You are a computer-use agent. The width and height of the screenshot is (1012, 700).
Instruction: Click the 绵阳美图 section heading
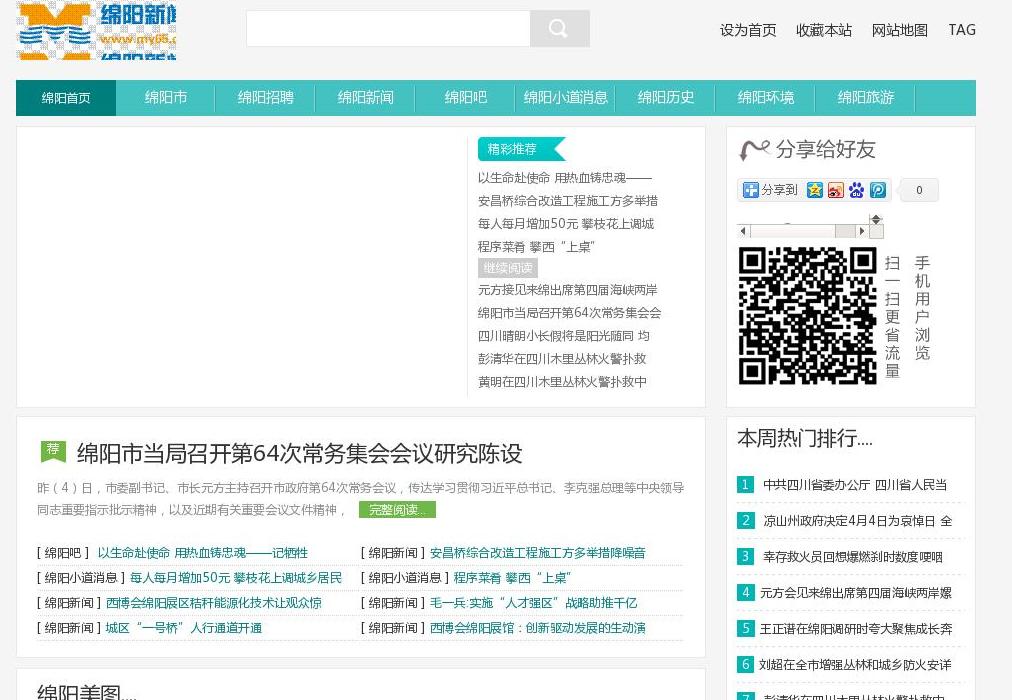pos(86,692)
